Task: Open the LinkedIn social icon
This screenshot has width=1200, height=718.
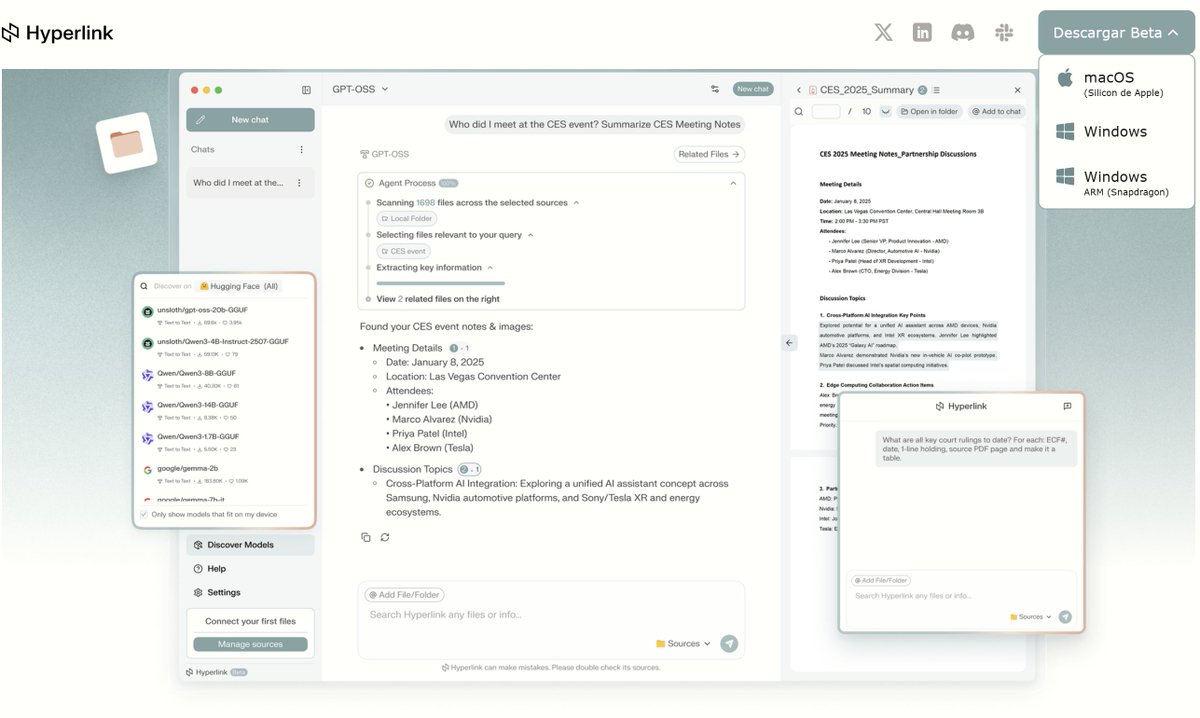Action: tap(922, 32)
